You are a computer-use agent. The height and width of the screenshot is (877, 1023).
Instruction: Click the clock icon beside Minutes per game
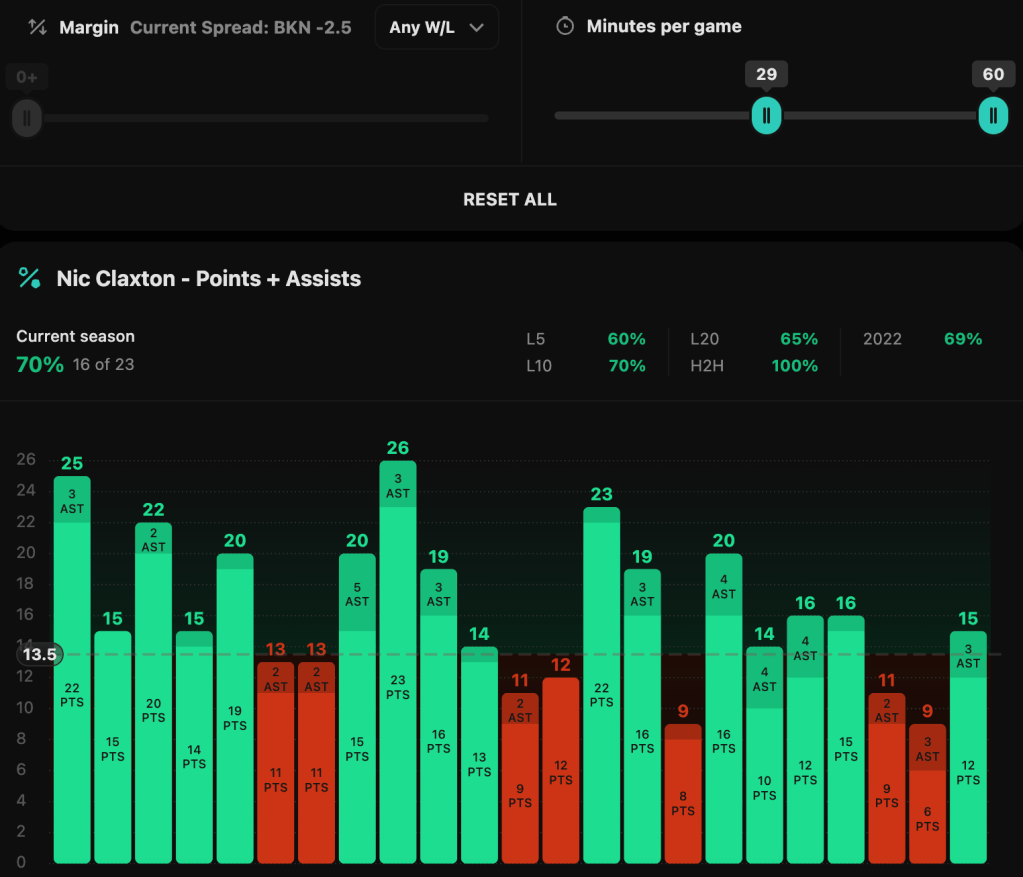click(565, 27)
